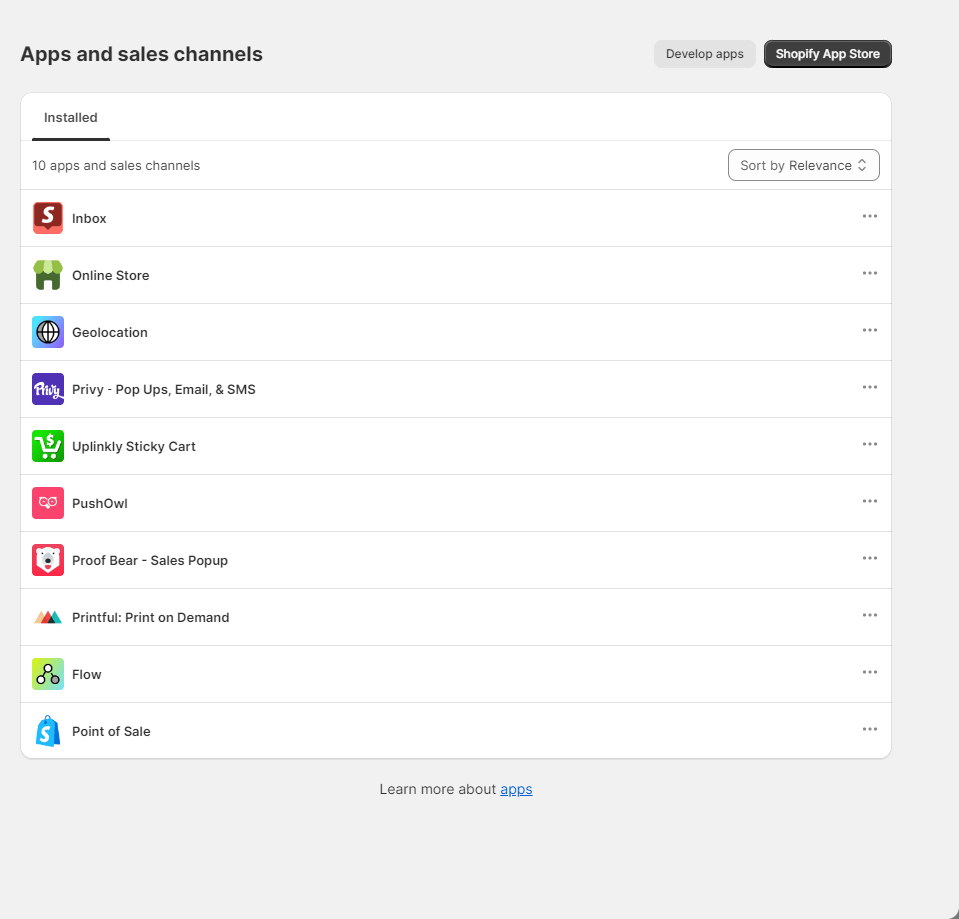
Task: Click the Uplinkly Sticky Cart icon
Action: [x=48, y=446]
